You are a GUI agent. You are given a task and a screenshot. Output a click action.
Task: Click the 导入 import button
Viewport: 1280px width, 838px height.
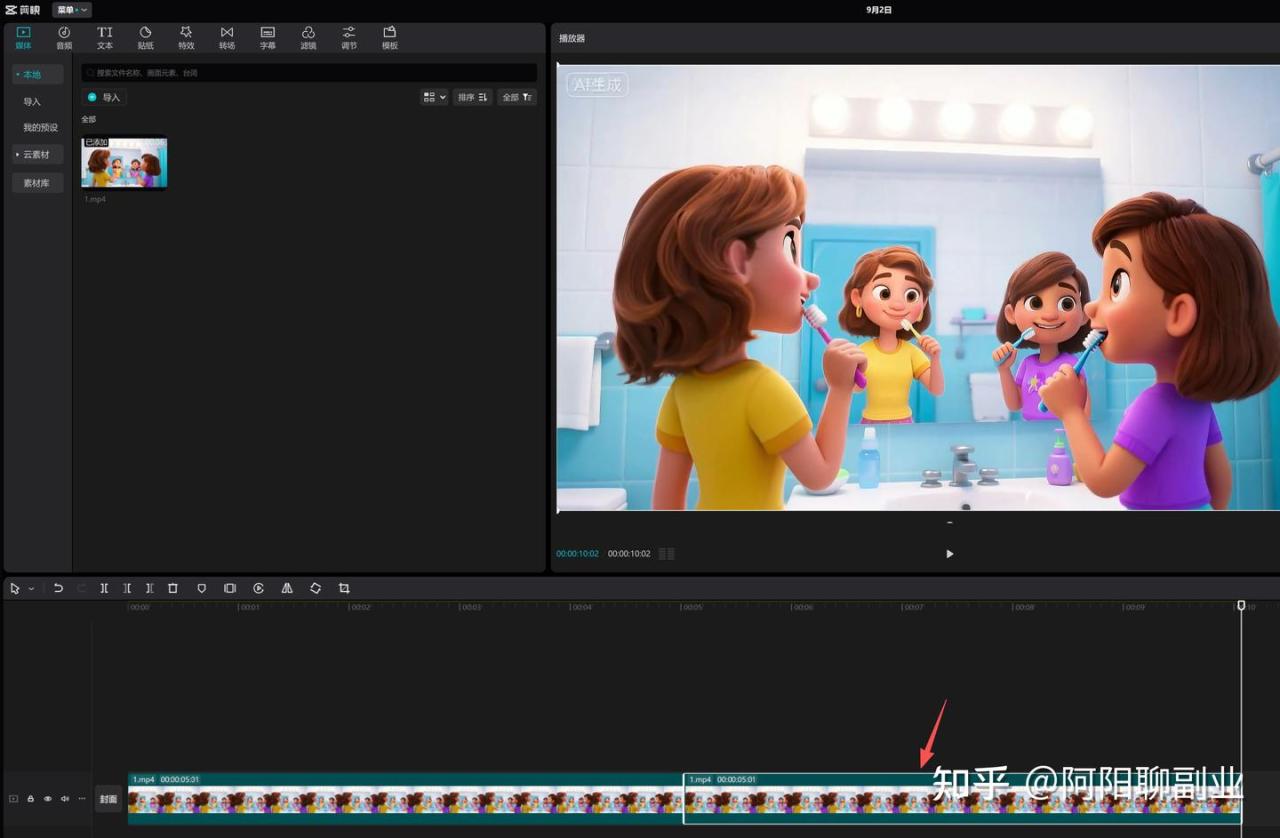coord(104,97)
